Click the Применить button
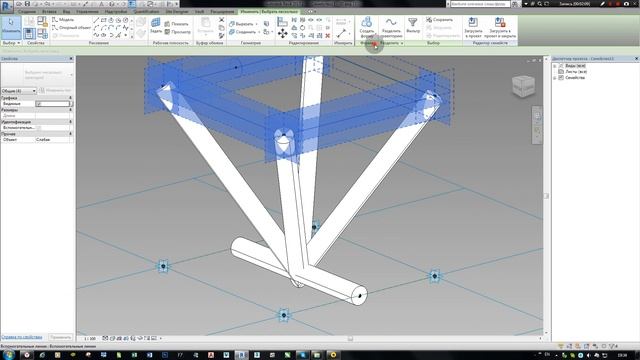The height and width of the screenshot is (360, 640). tap(60, 337)
